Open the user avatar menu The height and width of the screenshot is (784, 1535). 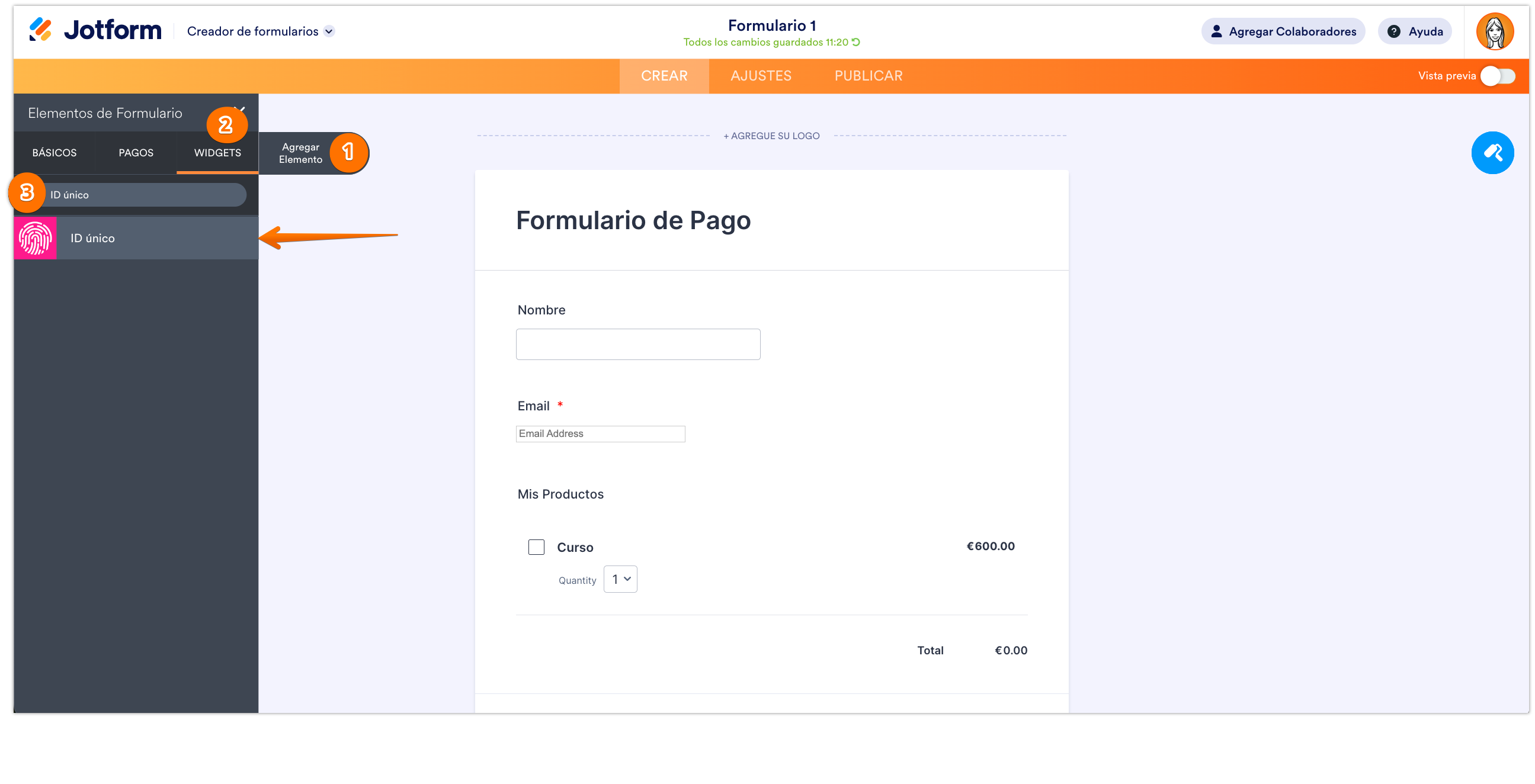pos(1494,31)
